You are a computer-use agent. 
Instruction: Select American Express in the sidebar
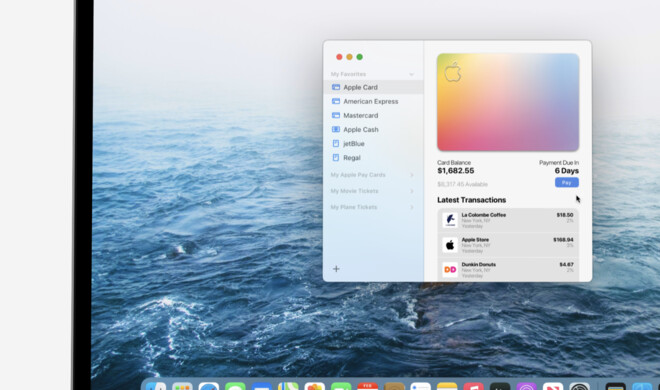[x=373, y=101]
